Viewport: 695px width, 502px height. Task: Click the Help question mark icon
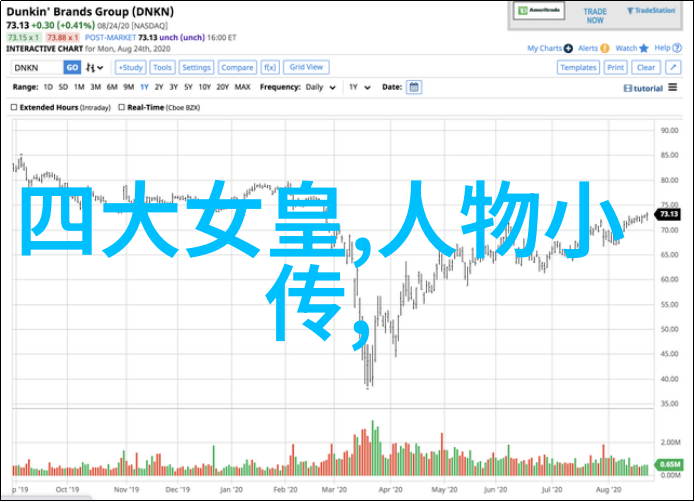[x=677, y=48]
